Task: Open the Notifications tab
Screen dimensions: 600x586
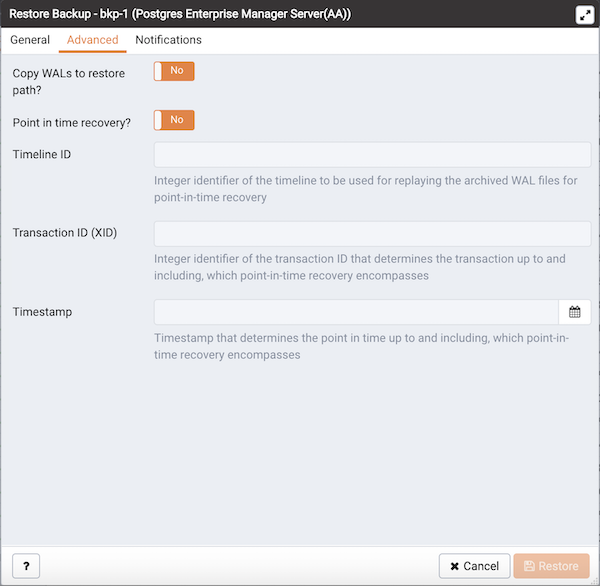Action: point(168,40)
